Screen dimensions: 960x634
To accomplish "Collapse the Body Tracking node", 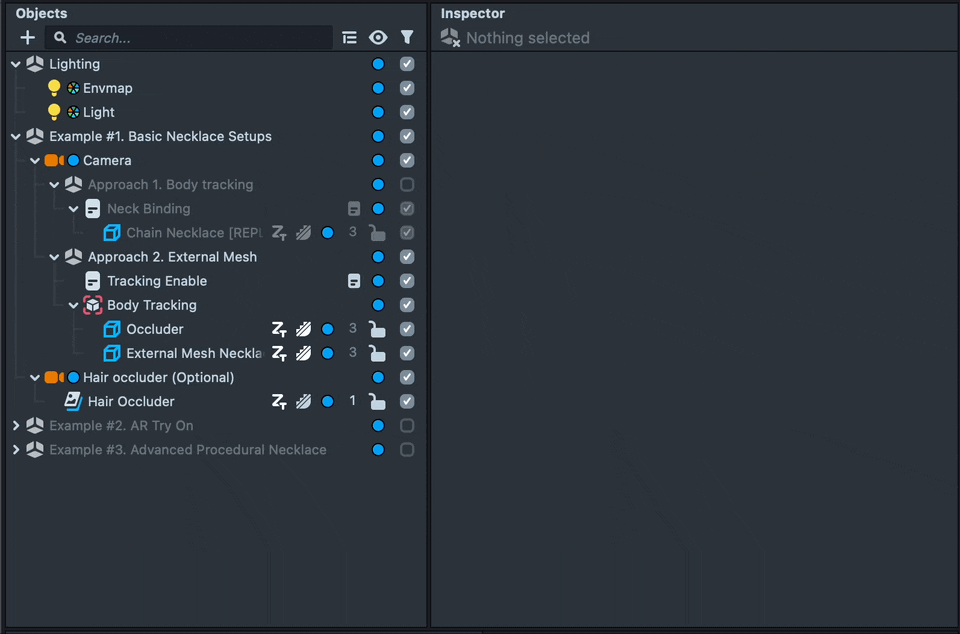I will (x=74, y=305).
